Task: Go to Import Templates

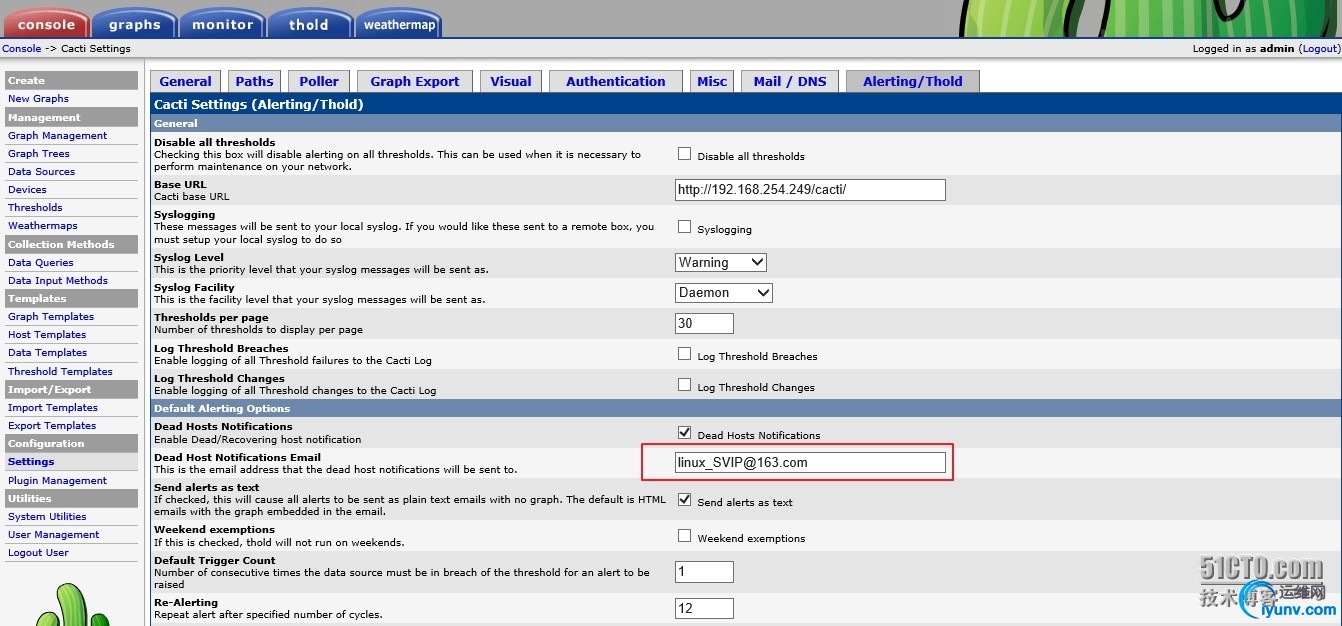Action: tap(53, 408)
